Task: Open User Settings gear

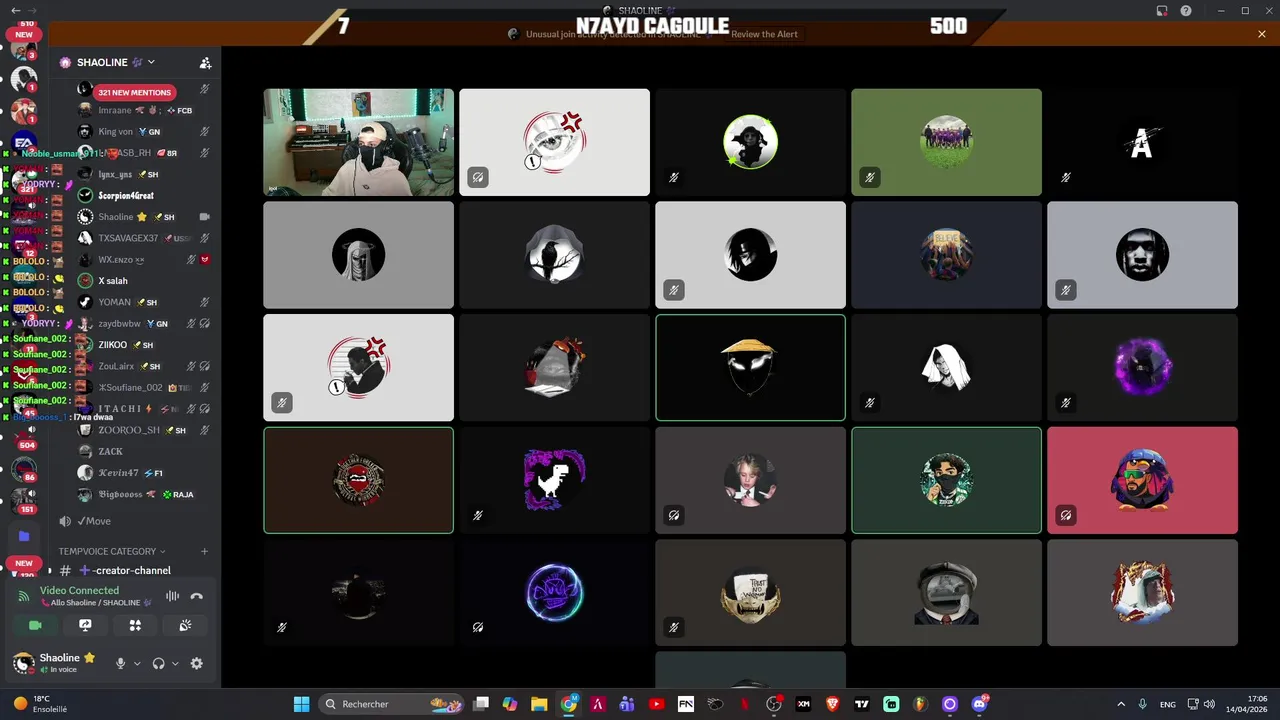Action: (196, 663)
